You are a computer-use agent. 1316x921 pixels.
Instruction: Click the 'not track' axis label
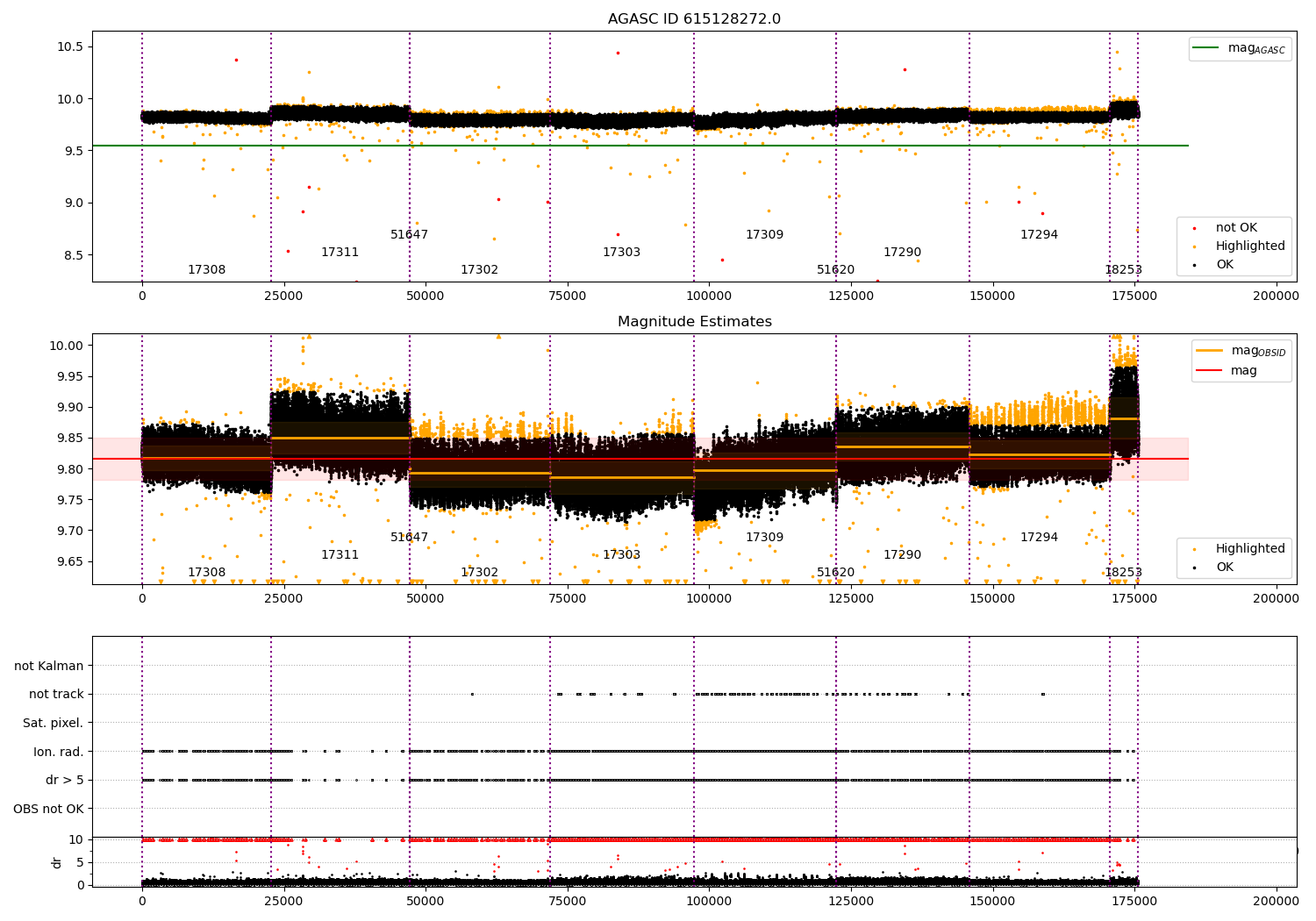pyautogui.click(x=56, y=695)
